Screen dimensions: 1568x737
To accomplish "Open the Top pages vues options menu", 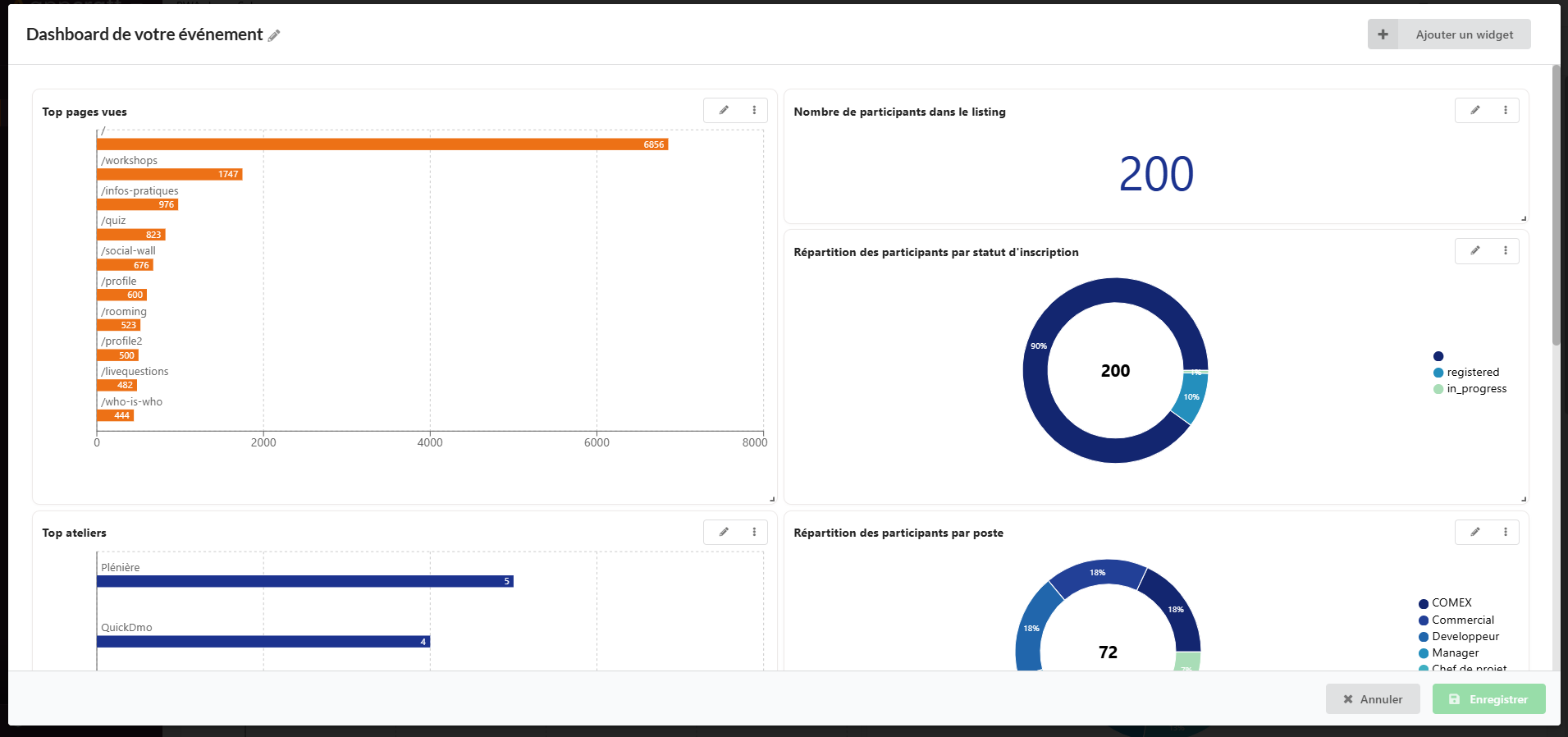I will pyautogui.click(x=754, y=110).
